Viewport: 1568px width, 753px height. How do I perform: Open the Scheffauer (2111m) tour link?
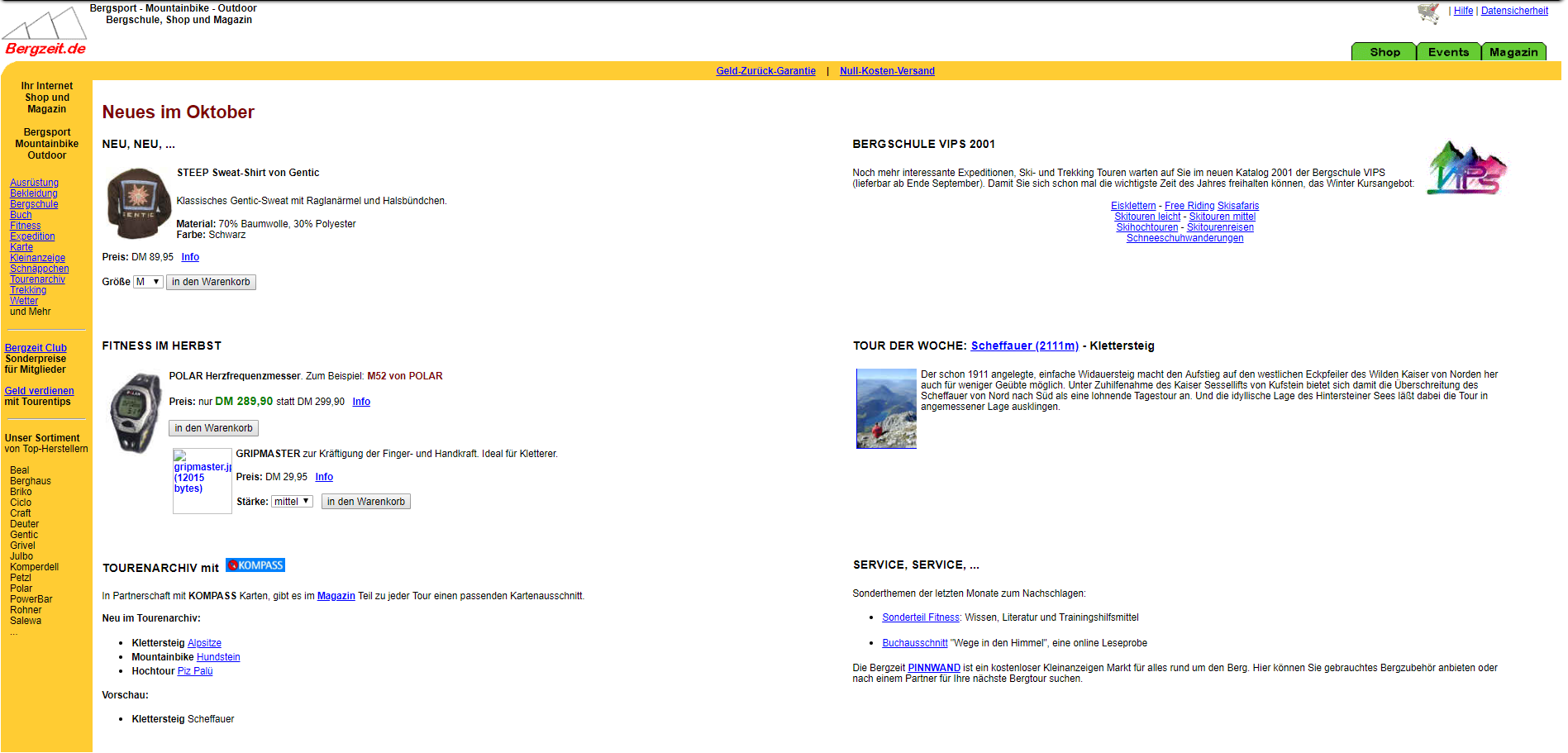click(1024, 346)
